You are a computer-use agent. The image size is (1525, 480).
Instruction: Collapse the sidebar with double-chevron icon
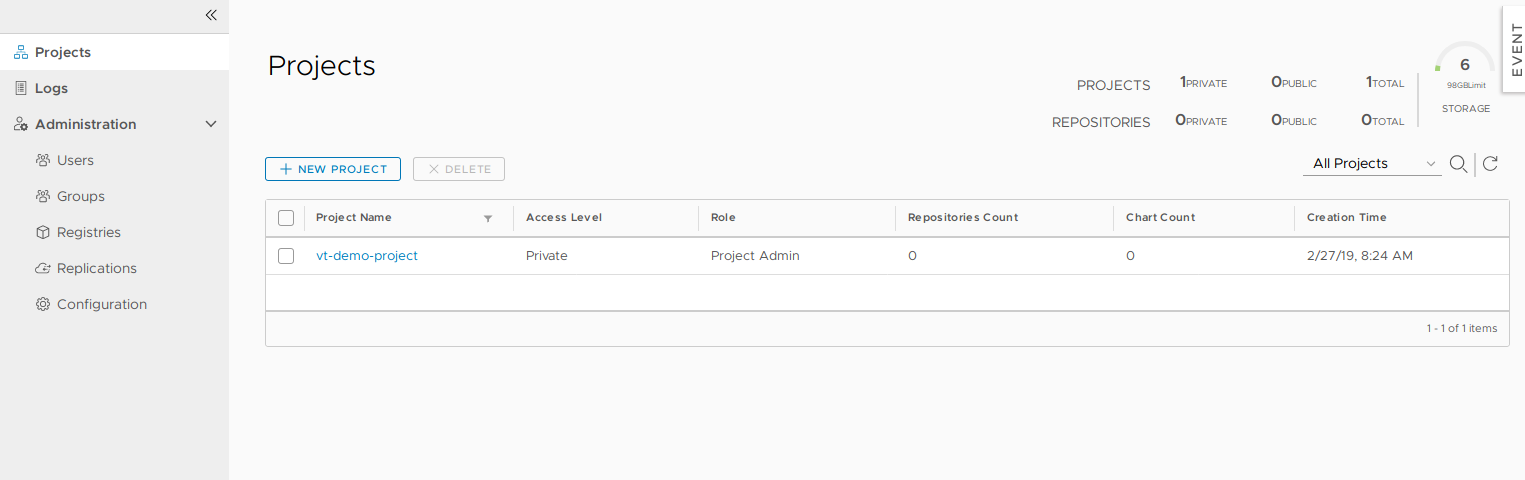pyautogui.click(x=211, y=15)
